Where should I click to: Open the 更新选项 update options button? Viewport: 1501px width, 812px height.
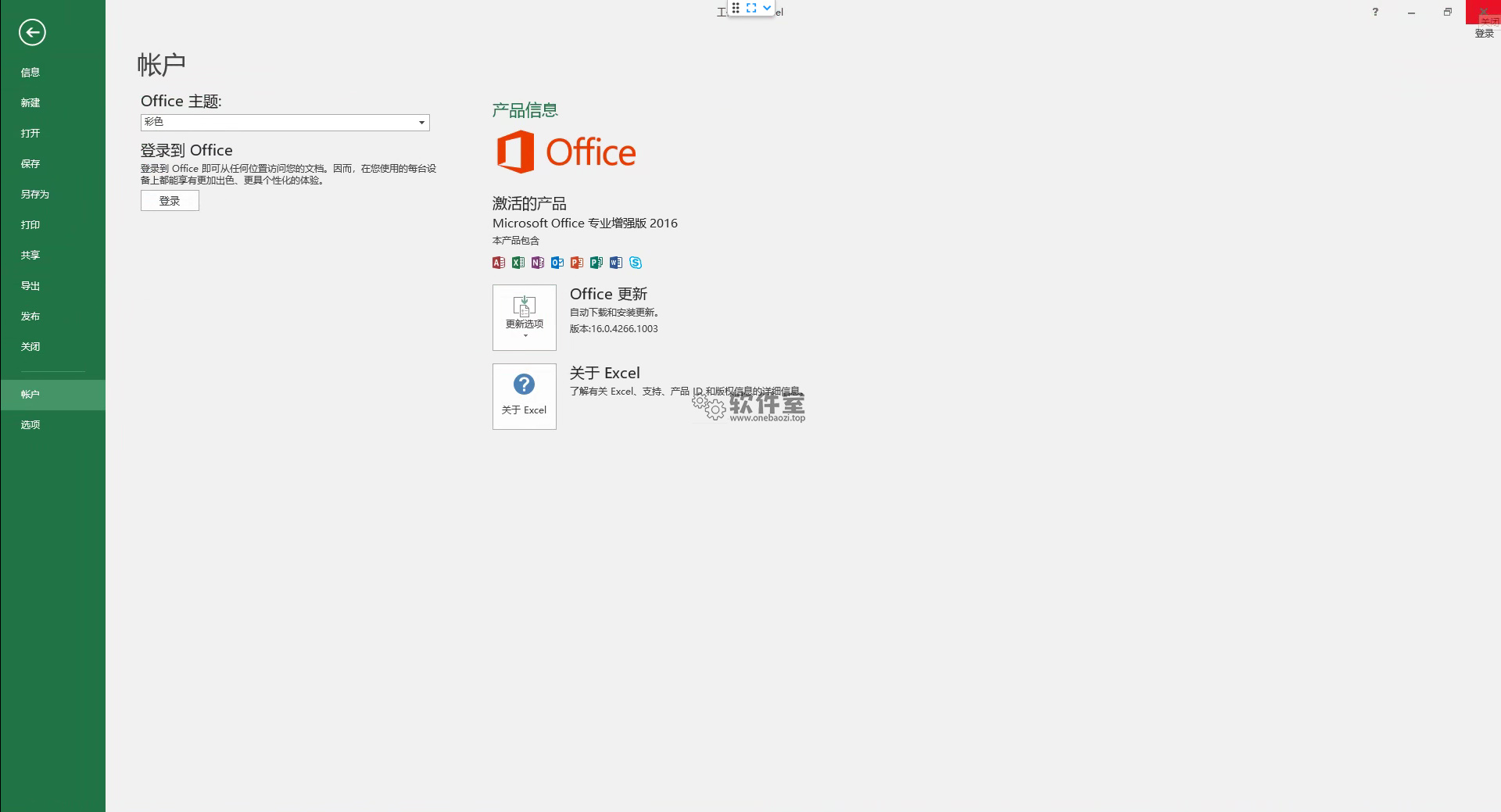point(525,317)
